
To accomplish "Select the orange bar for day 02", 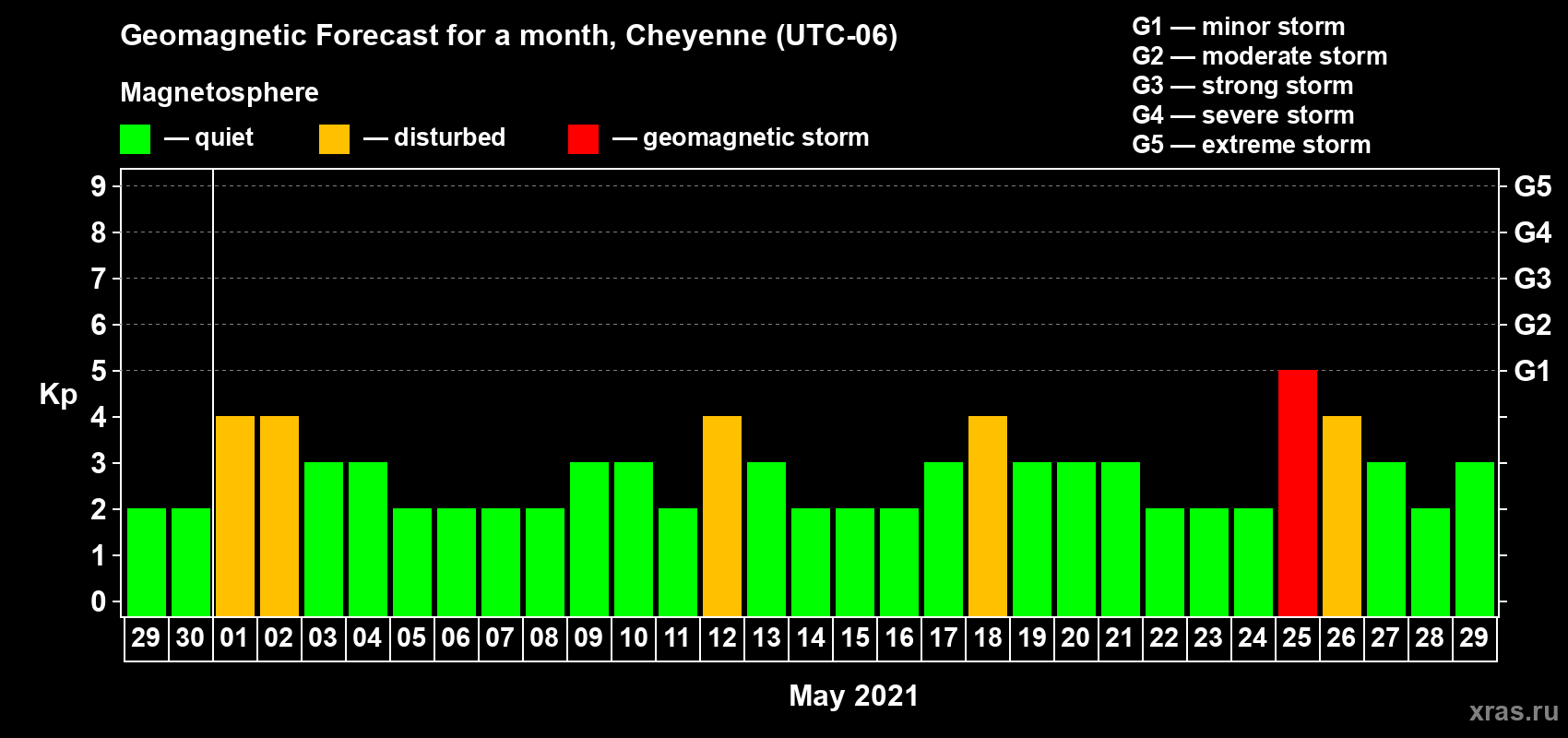I will (279, 517).
